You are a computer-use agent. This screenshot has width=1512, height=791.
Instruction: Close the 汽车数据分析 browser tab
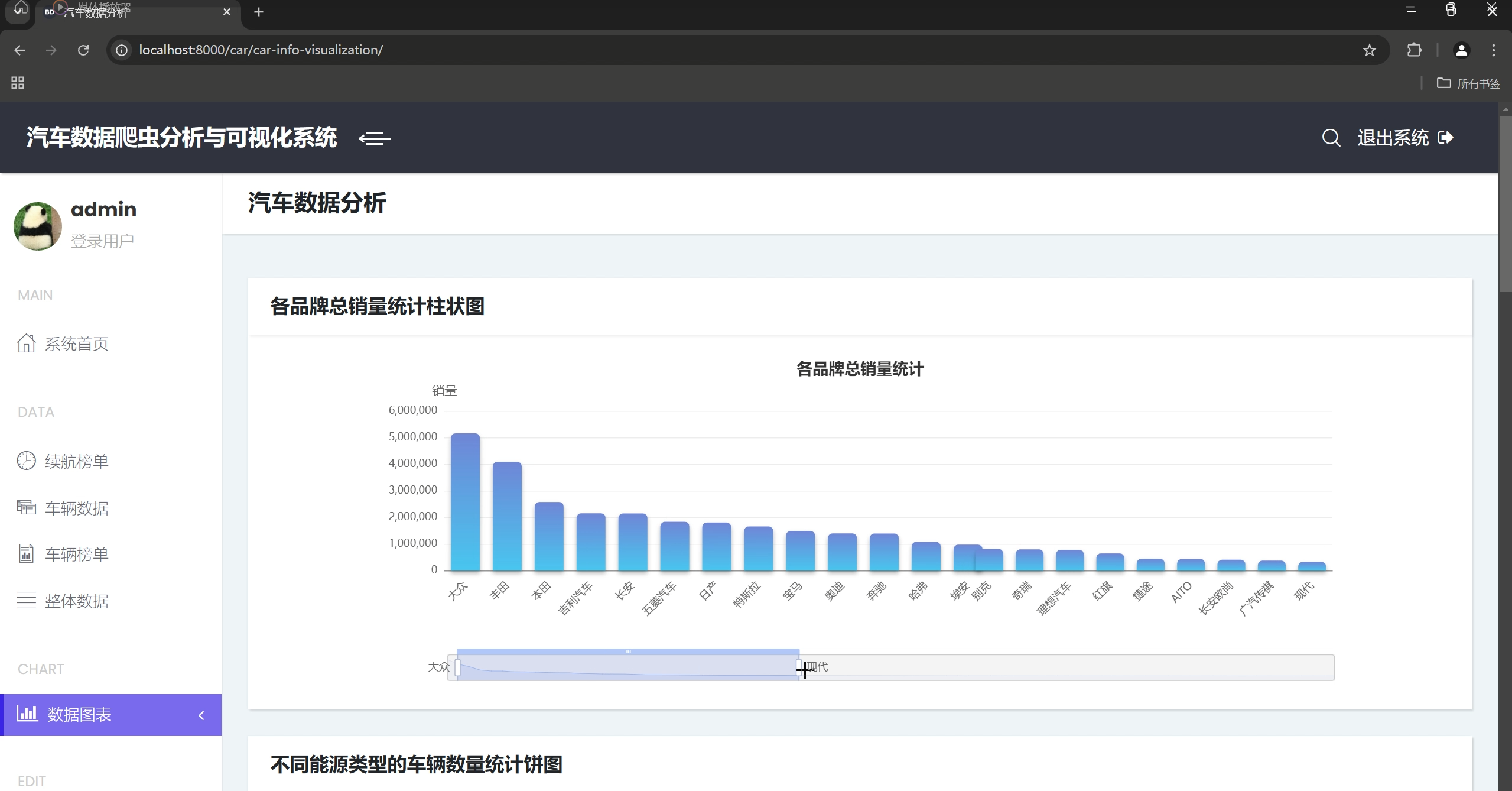click(227, 12)
